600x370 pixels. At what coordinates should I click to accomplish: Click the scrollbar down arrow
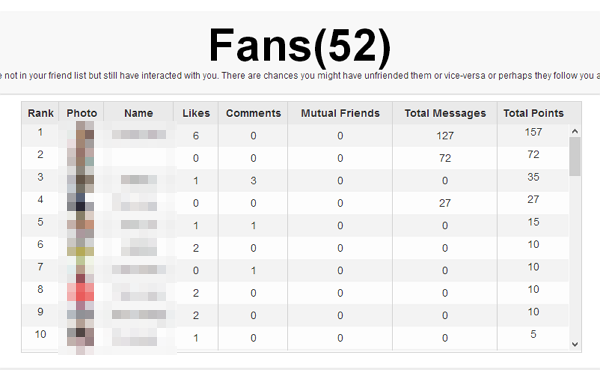574,344
